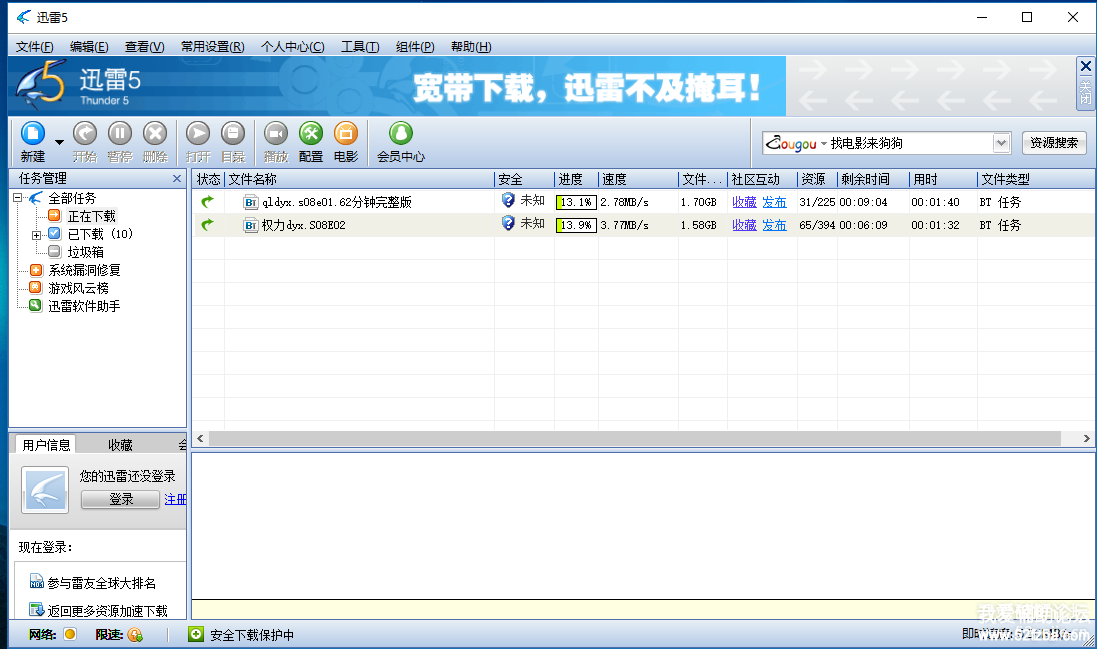Open the 电影 movie toolbar icon

[346, 133]
